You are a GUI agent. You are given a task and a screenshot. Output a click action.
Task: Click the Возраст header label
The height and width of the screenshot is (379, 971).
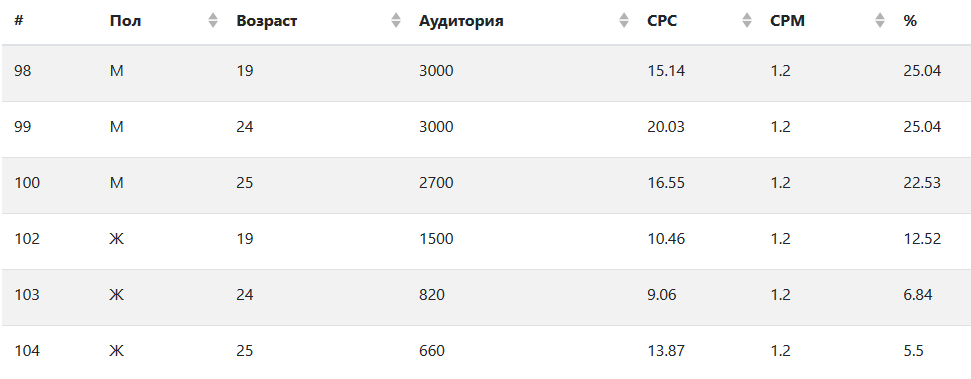click(x=266, y=21)
